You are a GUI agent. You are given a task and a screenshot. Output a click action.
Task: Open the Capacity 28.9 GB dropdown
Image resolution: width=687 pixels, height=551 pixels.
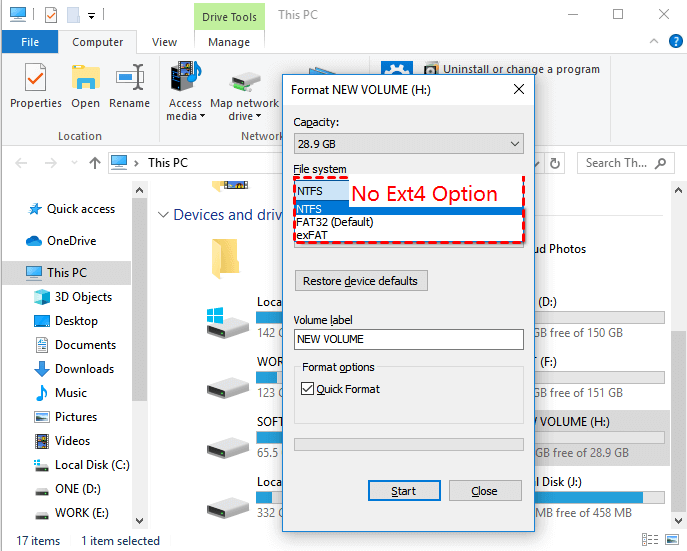[408, 144]
